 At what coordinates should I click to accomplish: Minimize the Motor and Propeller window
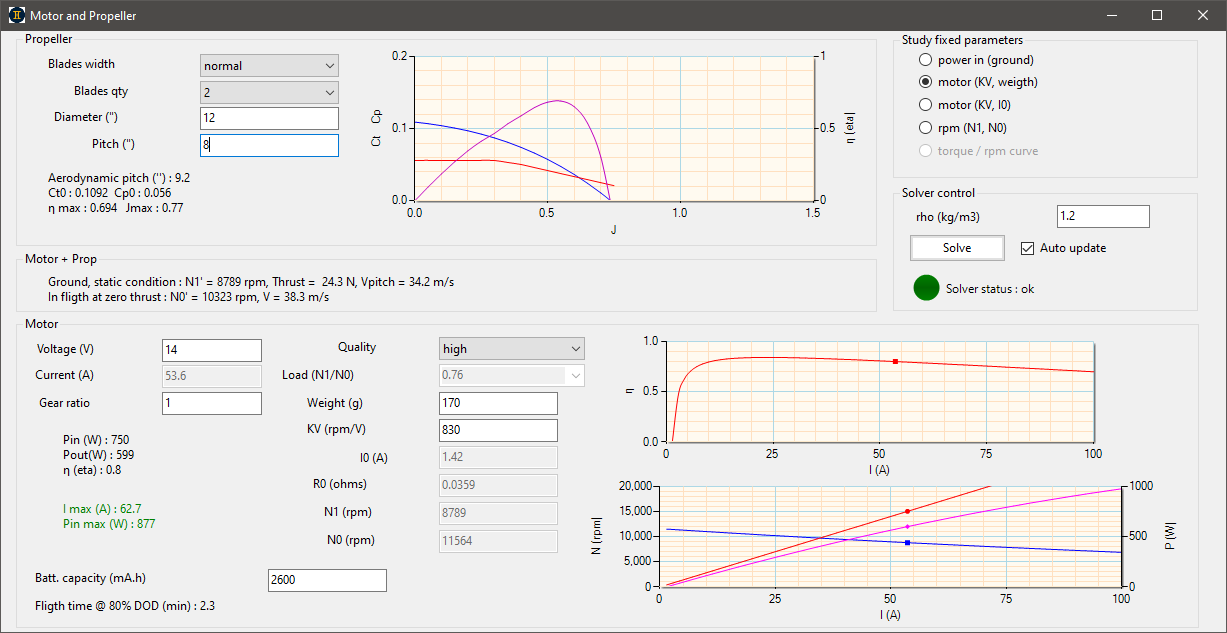1111,15
